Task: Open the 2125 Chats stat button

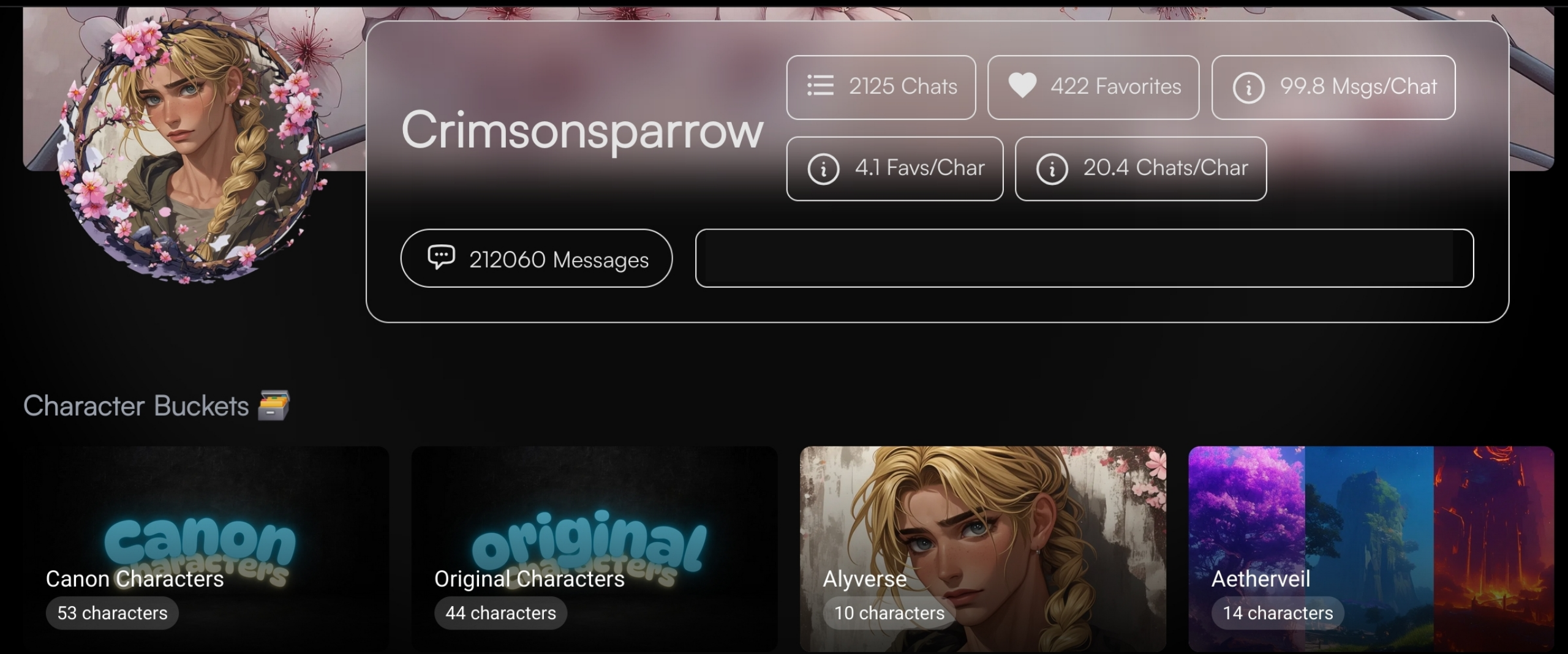Action: 881,87
